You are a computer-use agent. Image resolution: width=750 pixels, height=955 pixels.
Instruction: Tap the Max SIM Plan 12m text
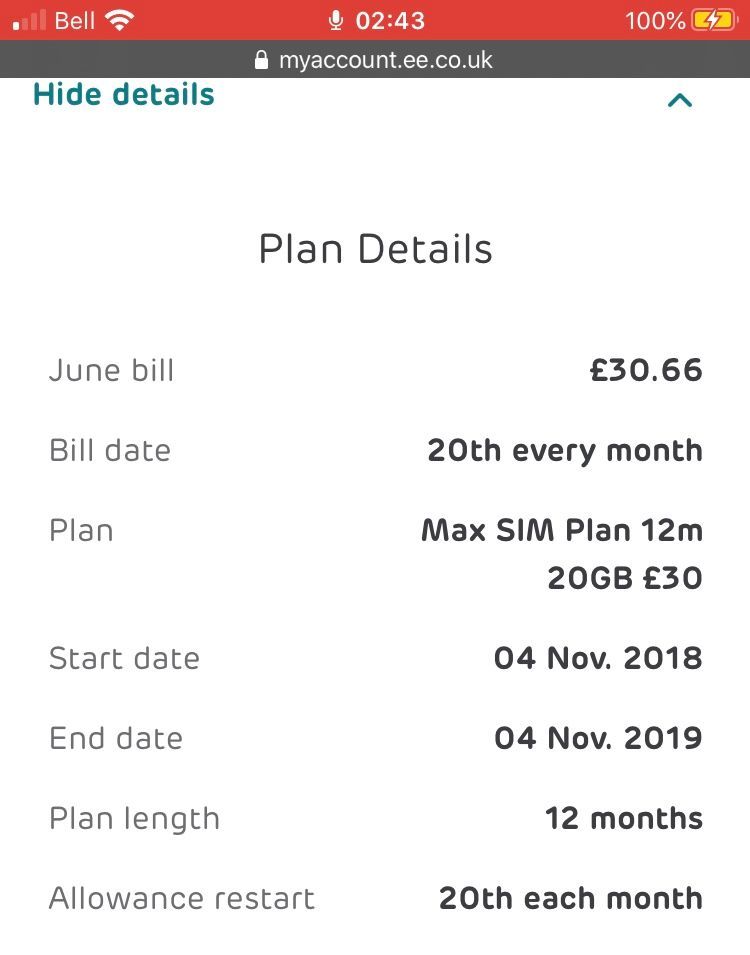pyautogui.click(x=562, y=530)
